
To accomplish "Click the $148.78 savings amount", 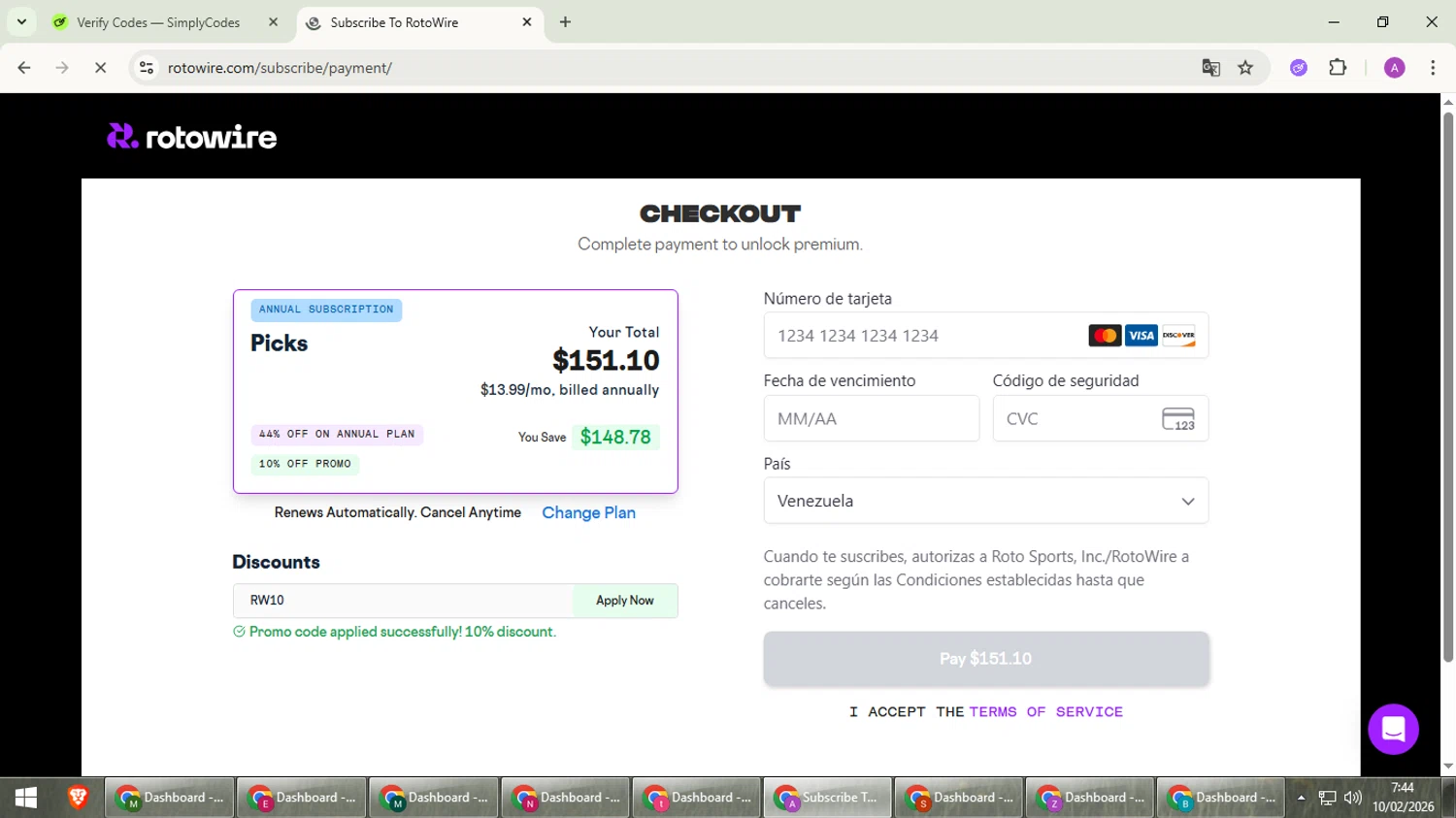I will click(x=615, y=438).
